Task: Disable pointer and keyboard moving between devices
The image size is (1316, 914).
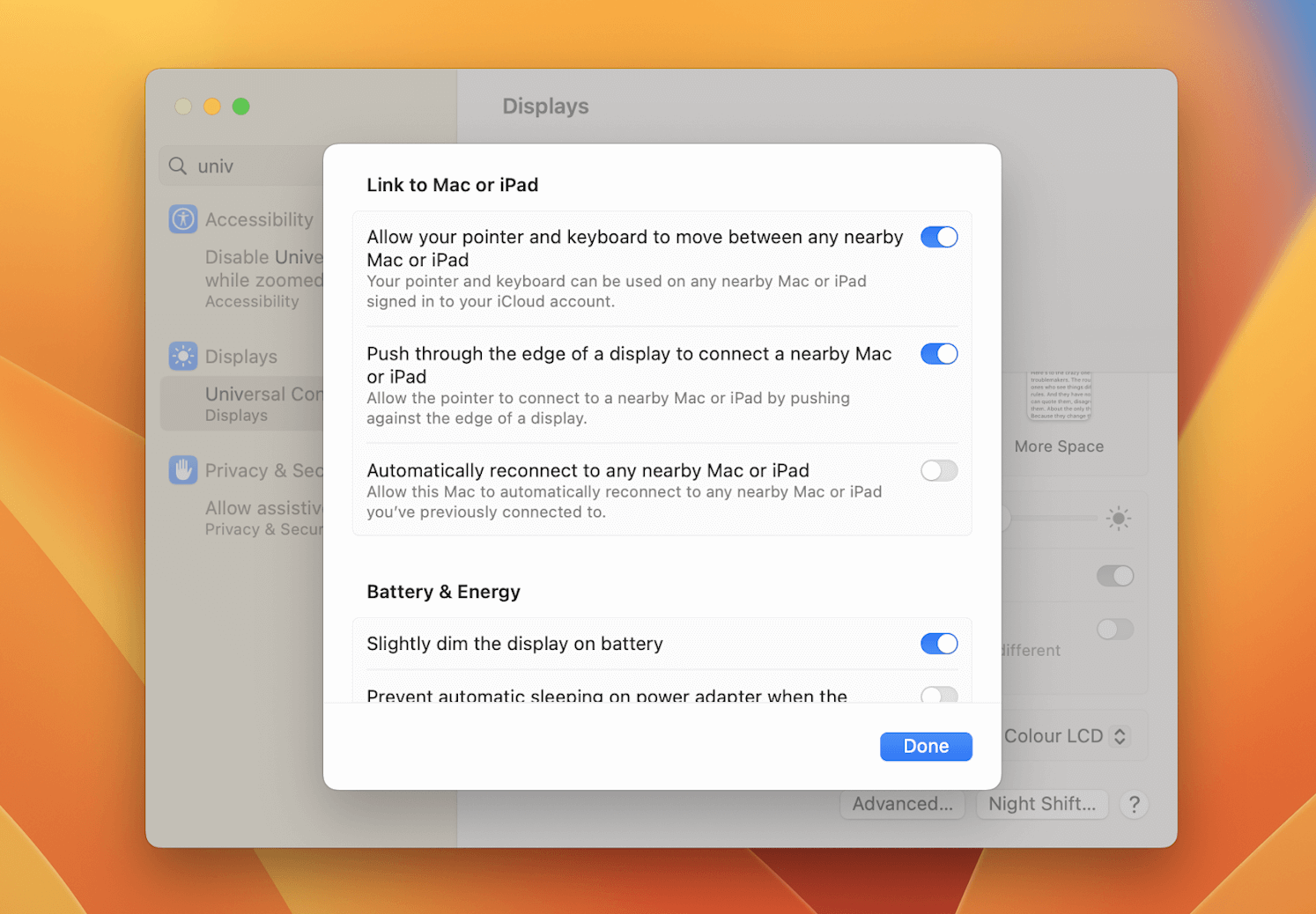Action: pyautogui.click(x=939, y=236)
